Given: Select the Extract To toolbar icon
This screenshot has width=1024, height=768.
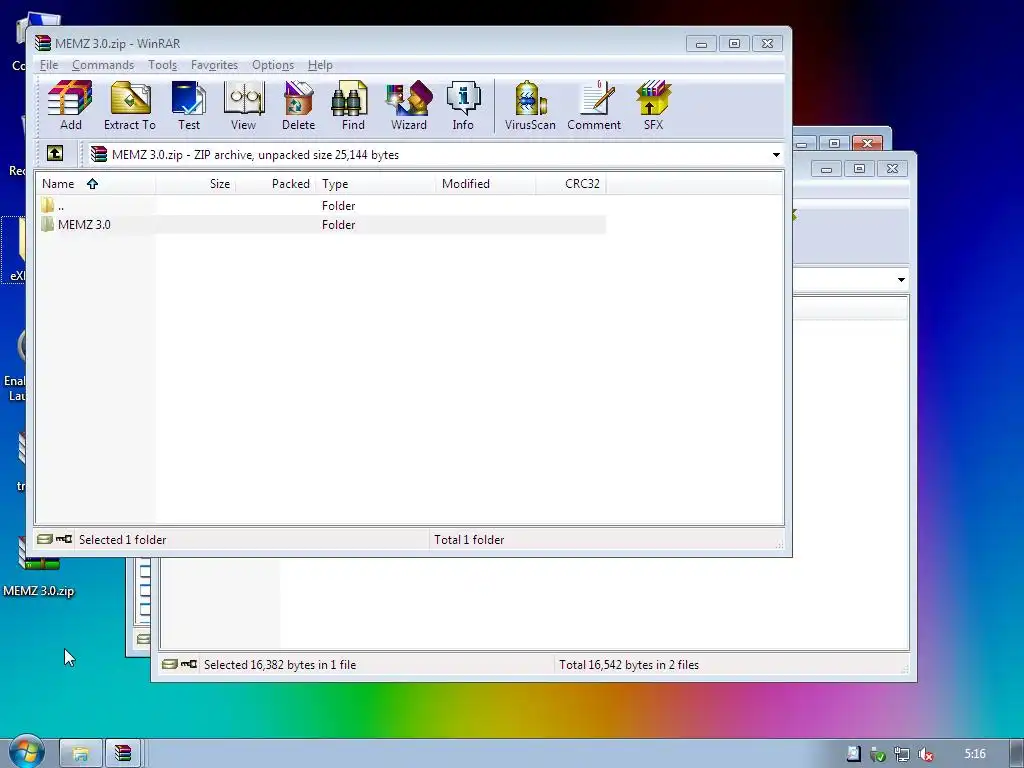Looking at the screenshot, I should pyautogui.click(x=129, y=105).
